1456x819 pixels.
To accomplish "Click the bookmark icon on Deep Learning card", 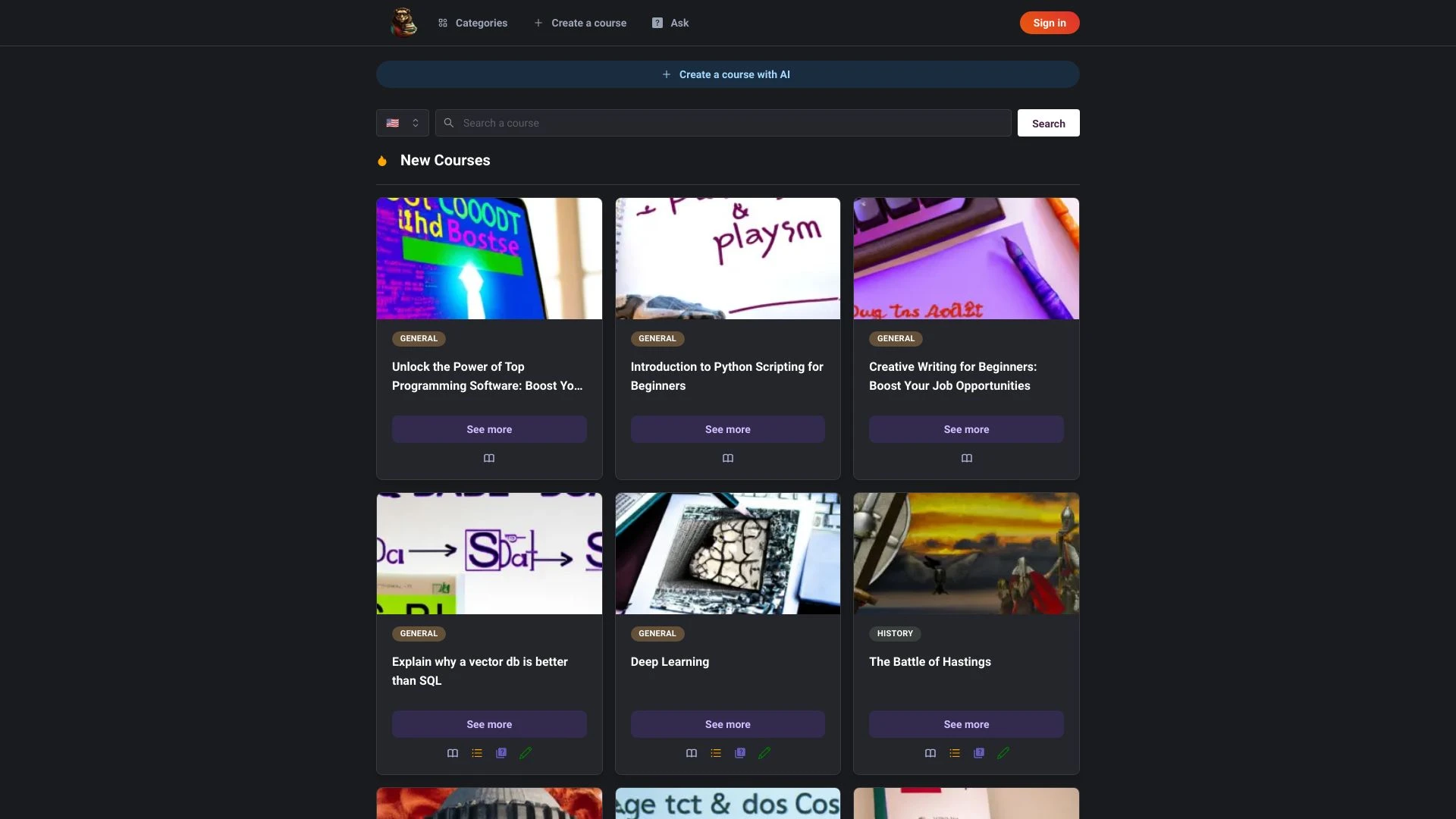I will 691,753.
